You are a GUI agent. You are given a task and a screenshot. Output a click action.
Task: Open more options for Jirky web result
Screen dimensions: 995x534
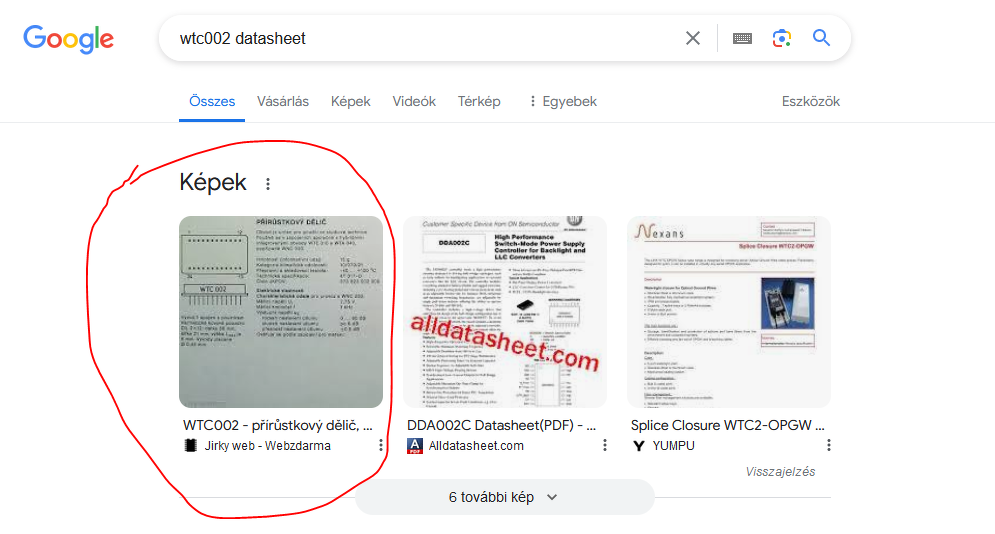pyautogui.click(x=381, y=445)
